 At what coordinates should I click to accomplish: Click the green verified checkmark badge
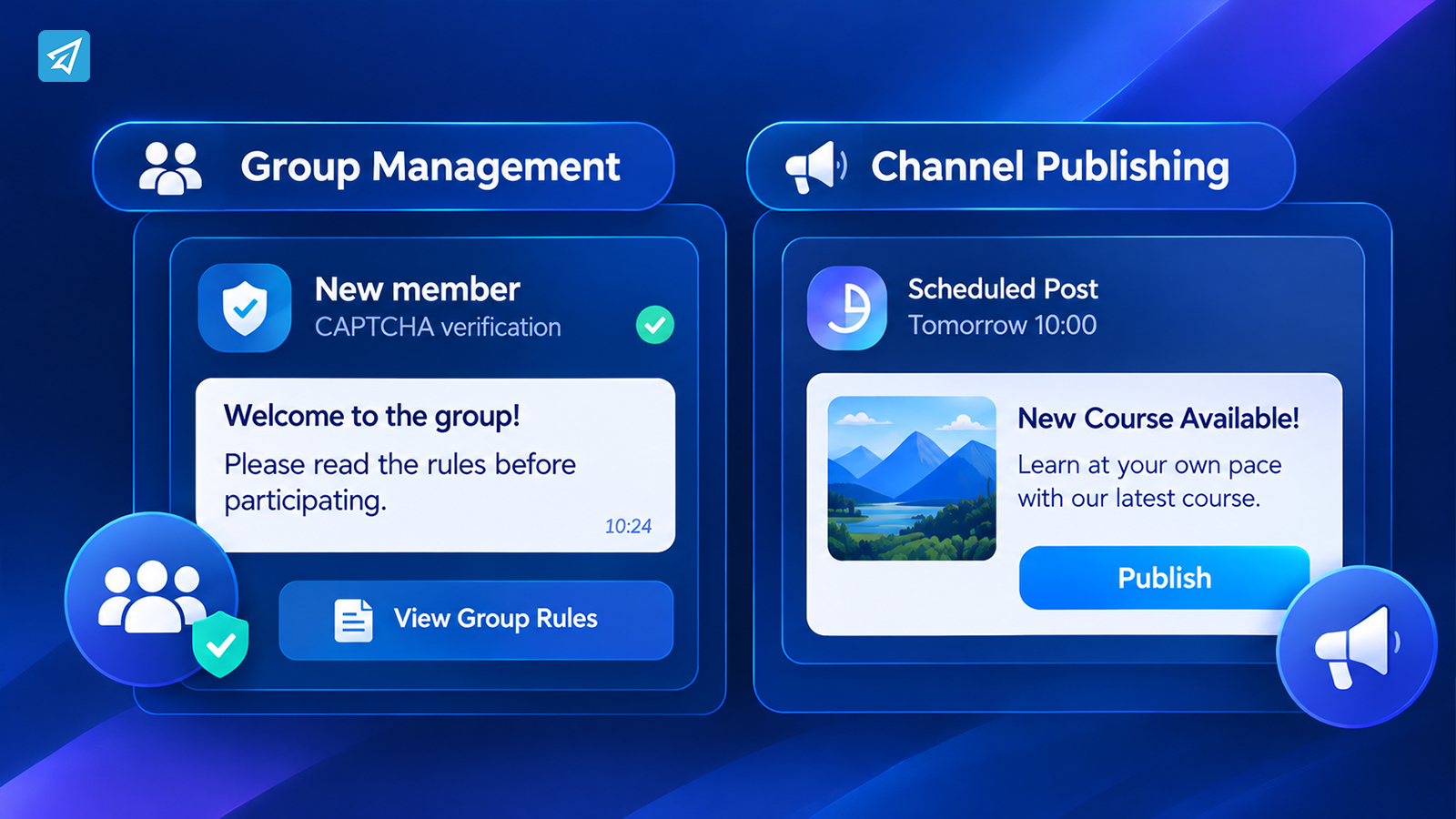pos(655,324)
